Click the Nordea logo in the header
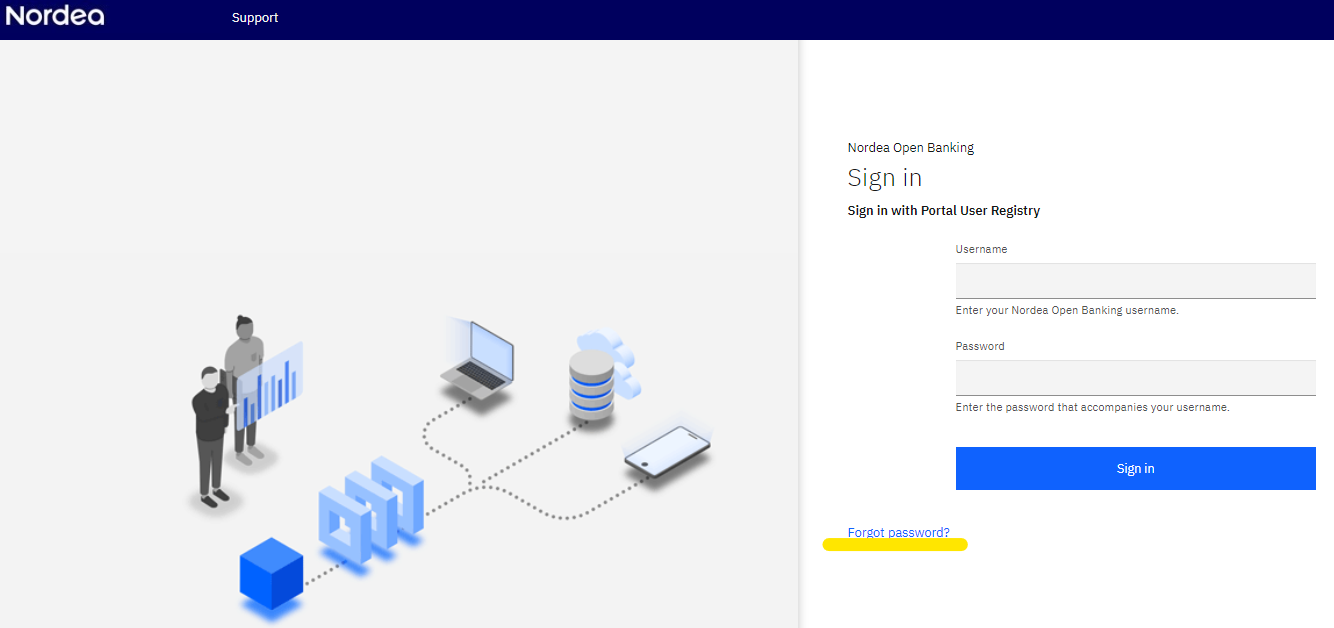This screenshot has width=1334, height=628. 55,15
